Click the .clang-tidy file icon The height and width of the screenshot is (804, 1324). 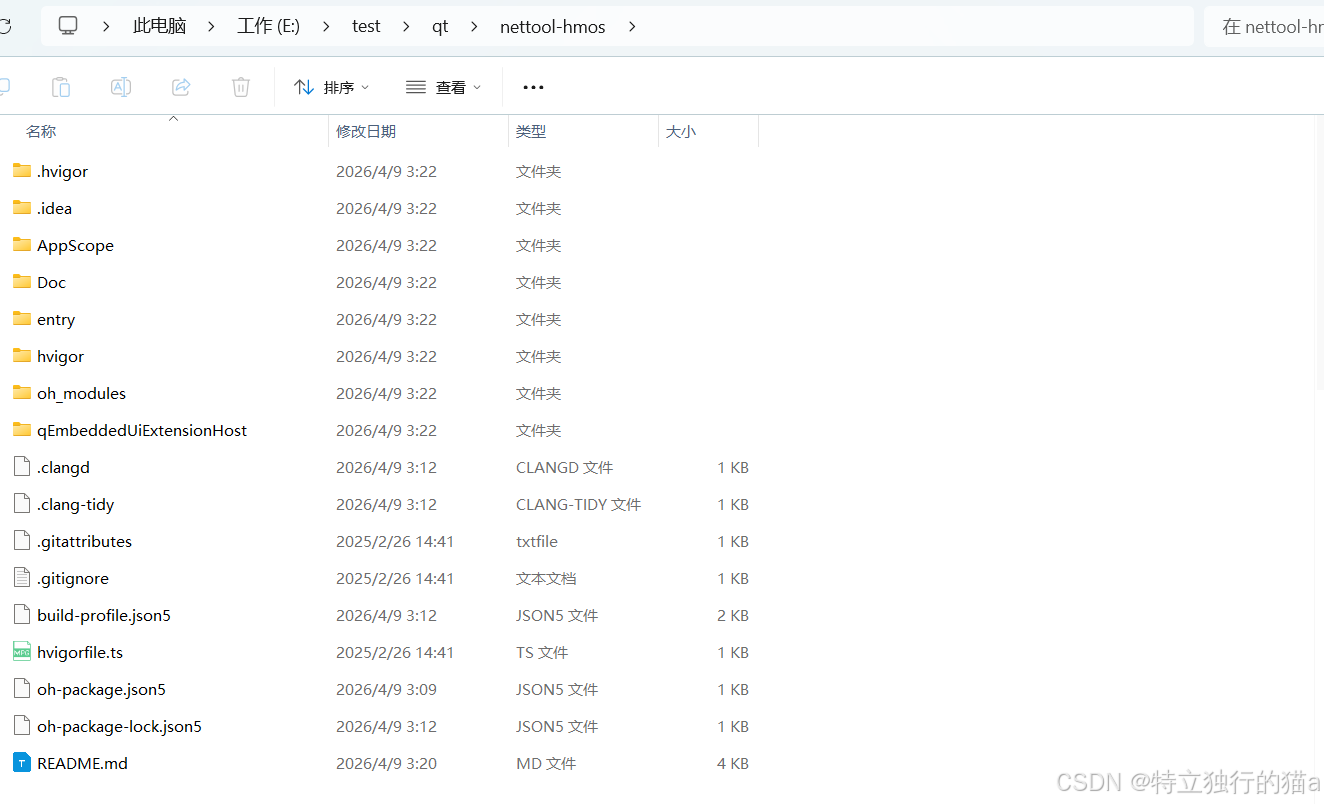click(x=22, y=504)
